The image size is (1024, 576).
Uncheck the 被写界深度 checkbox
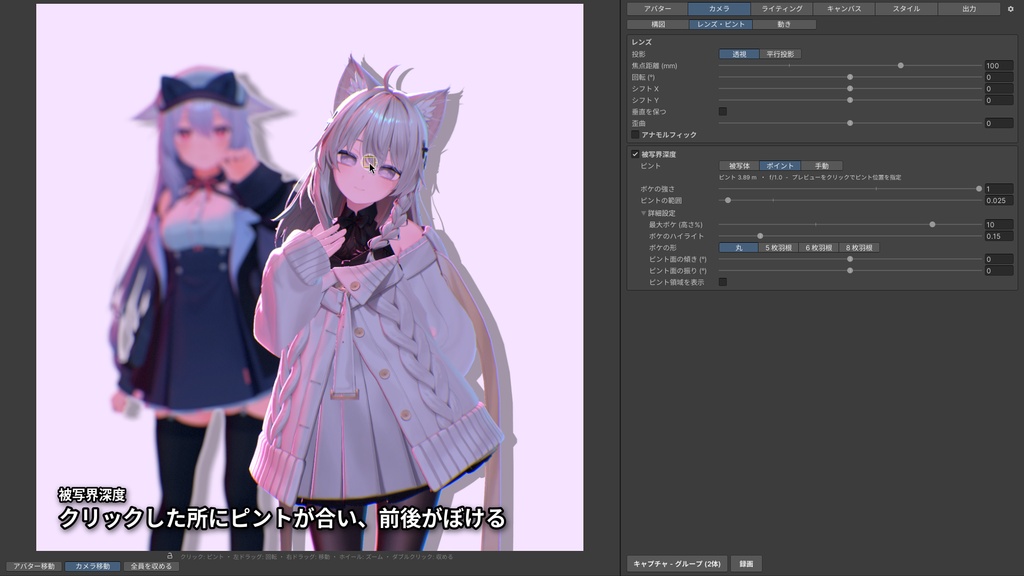[635, 154]
